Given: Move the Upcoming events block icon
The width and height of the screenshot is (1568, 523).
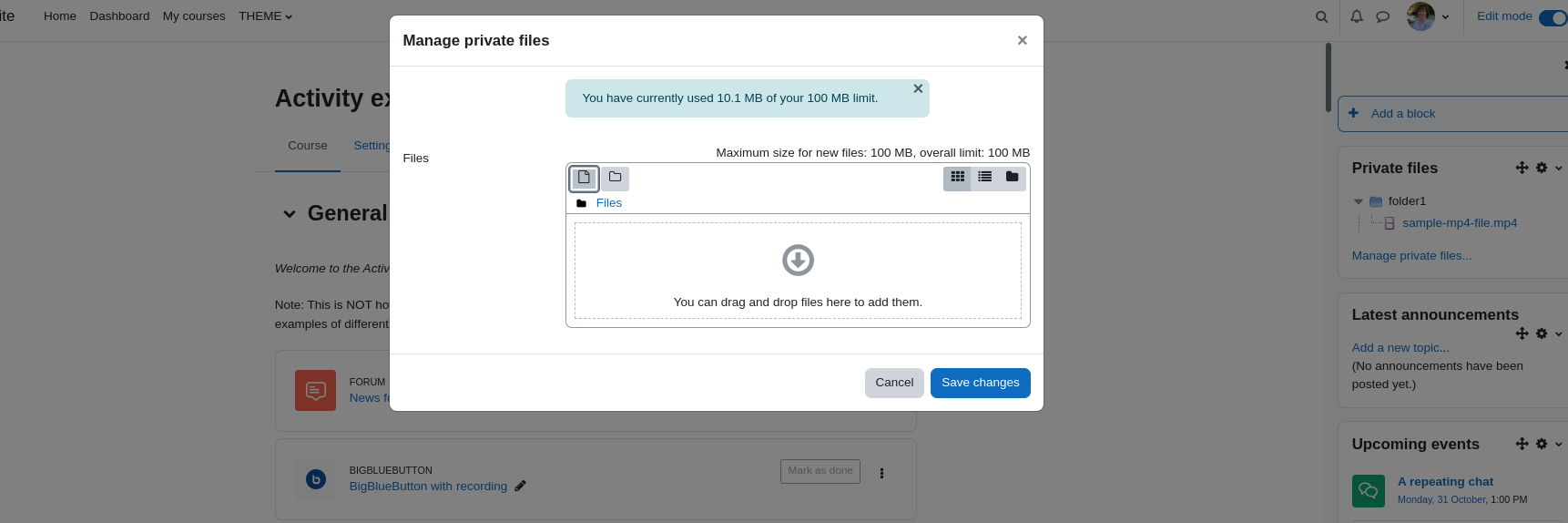Looking at the screenshot, I should [x=1522, y=444].
